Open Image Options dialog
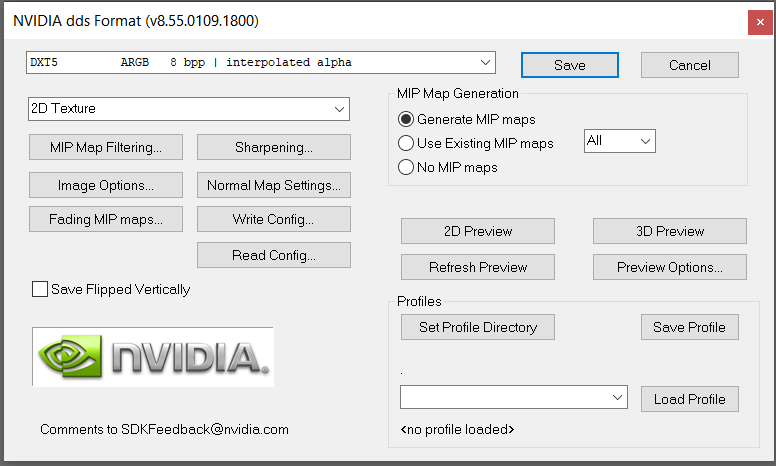The height and width of the screenshot is (466, 776). click(x=106, y=185)
